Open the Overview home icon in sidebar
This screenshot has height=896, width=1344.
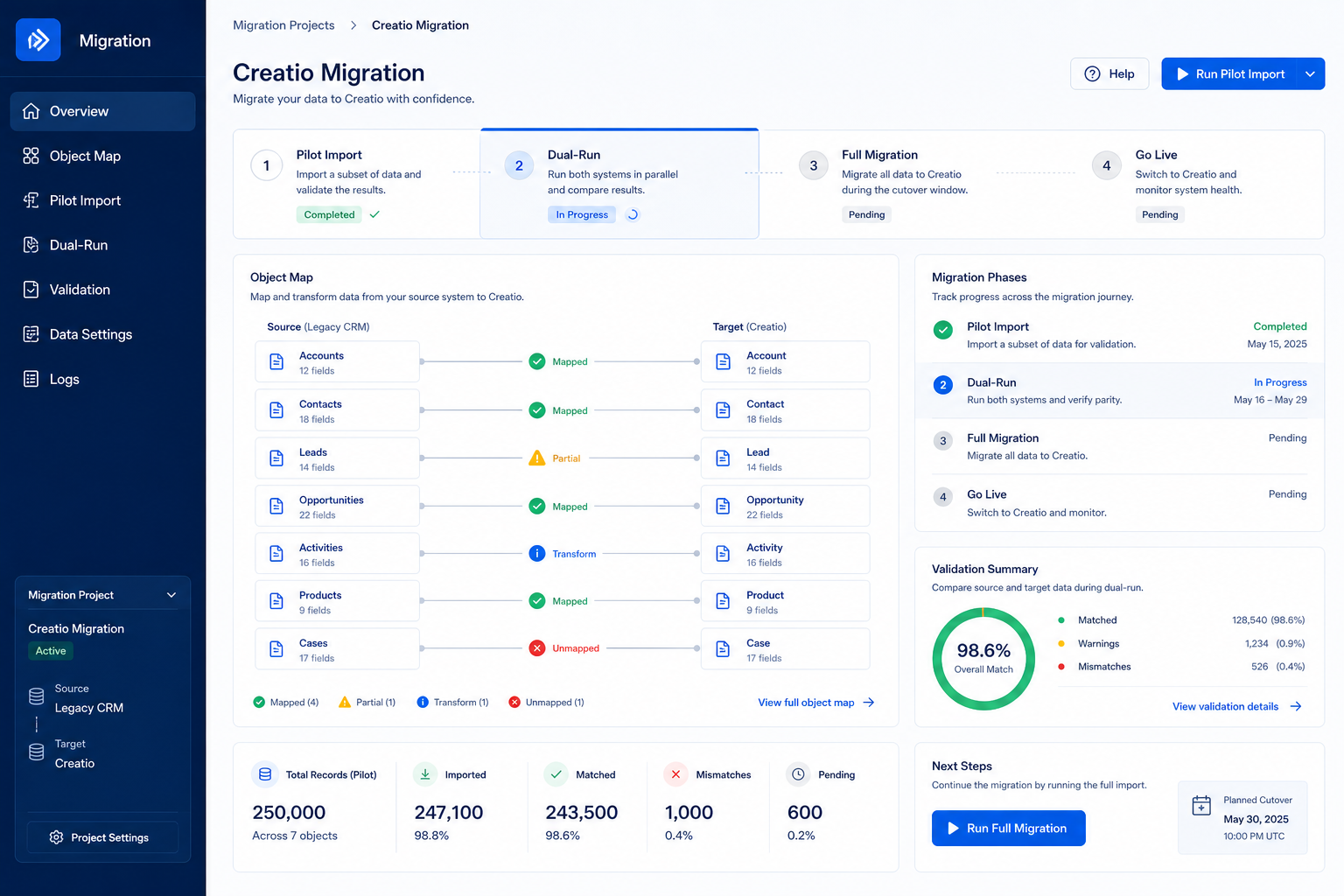pyautogui.click(x=31, y=111)
